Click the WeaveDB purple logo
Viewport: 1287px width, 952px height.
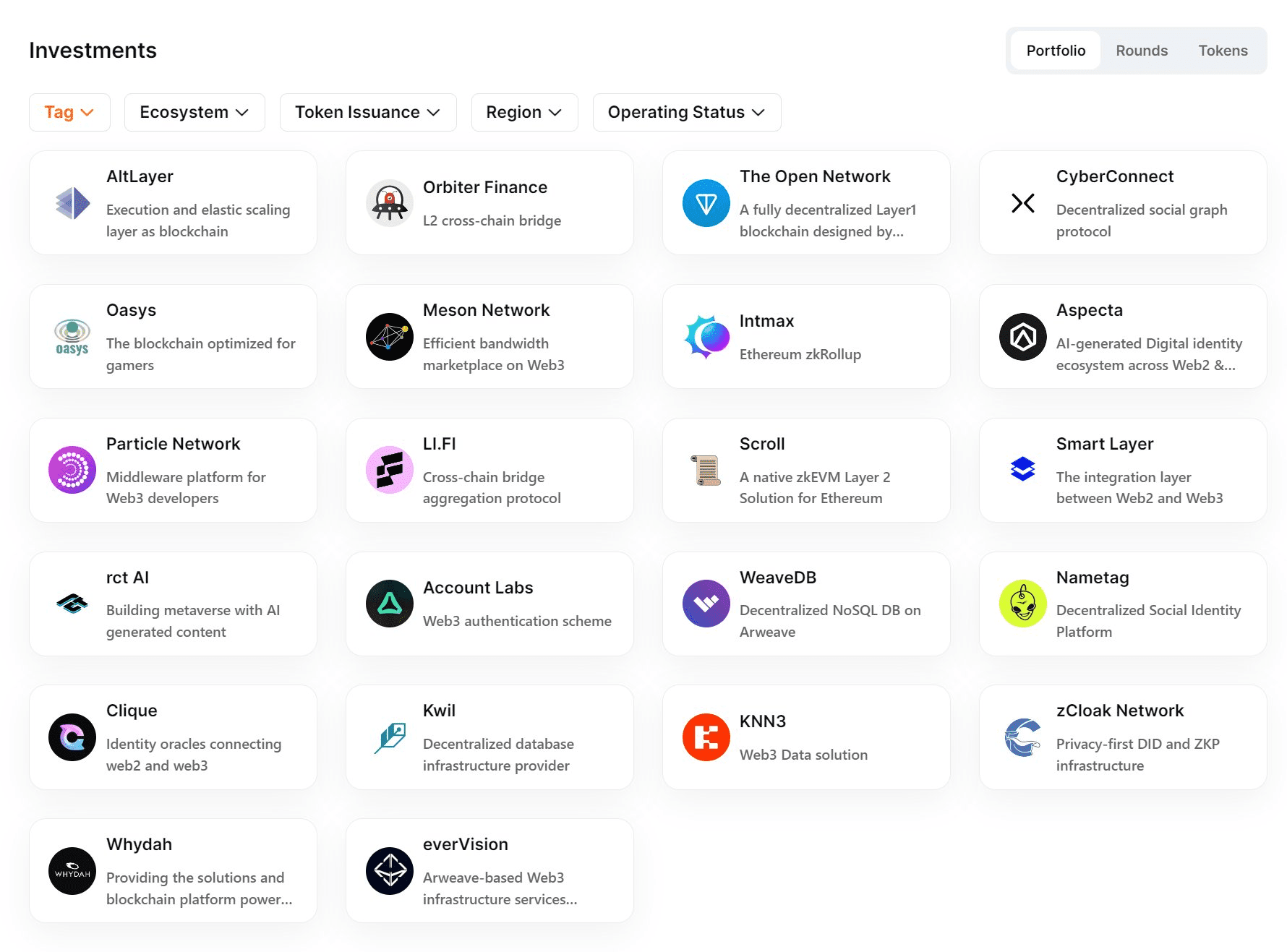(706, 604)
